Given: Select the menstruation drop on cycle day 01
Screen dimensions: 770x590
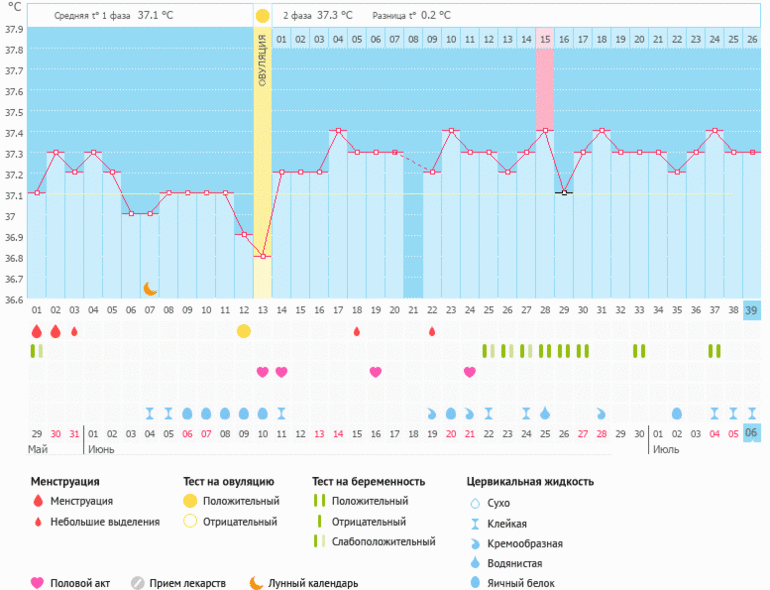Looking at the screenshot, I should click(37, 331).
